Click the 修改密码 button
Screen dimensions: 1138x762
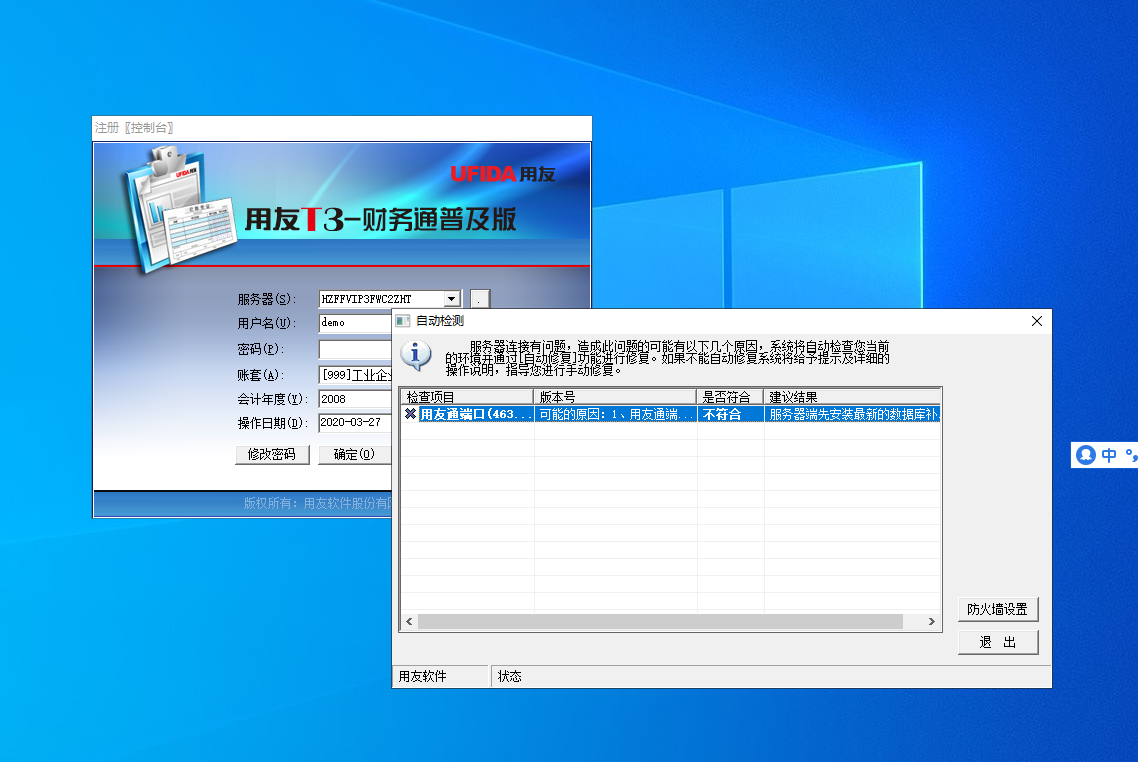click(x=272, y=454)
